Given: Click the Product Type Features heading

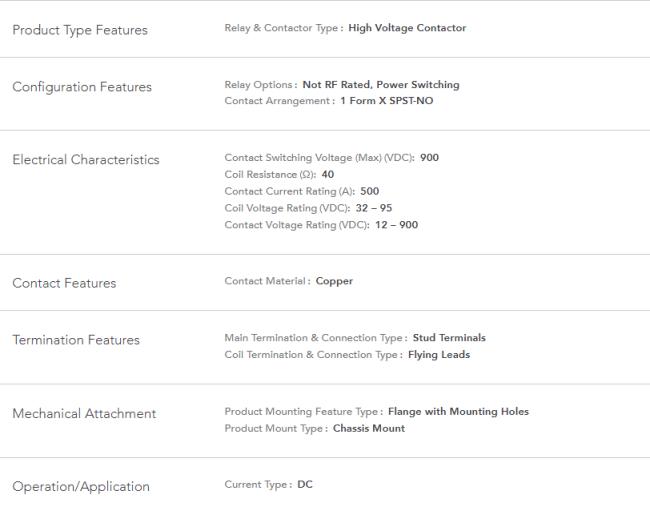Looking at the screenshot, I should pyautogui.click(x=80, y=30).
